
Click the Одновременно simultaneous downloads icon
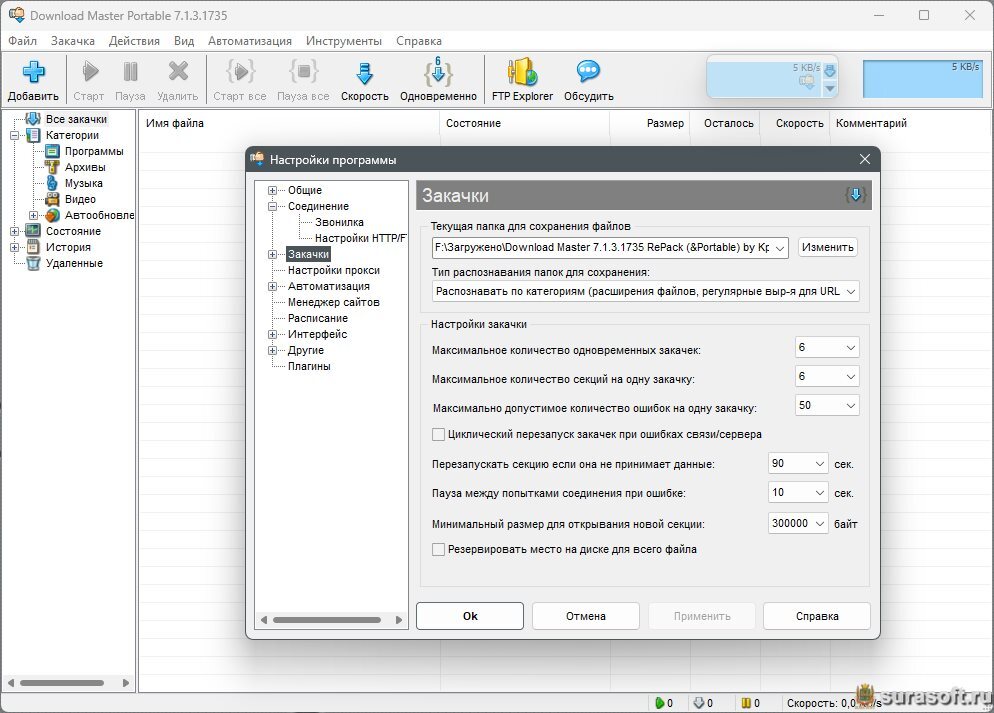pos(438,73)
